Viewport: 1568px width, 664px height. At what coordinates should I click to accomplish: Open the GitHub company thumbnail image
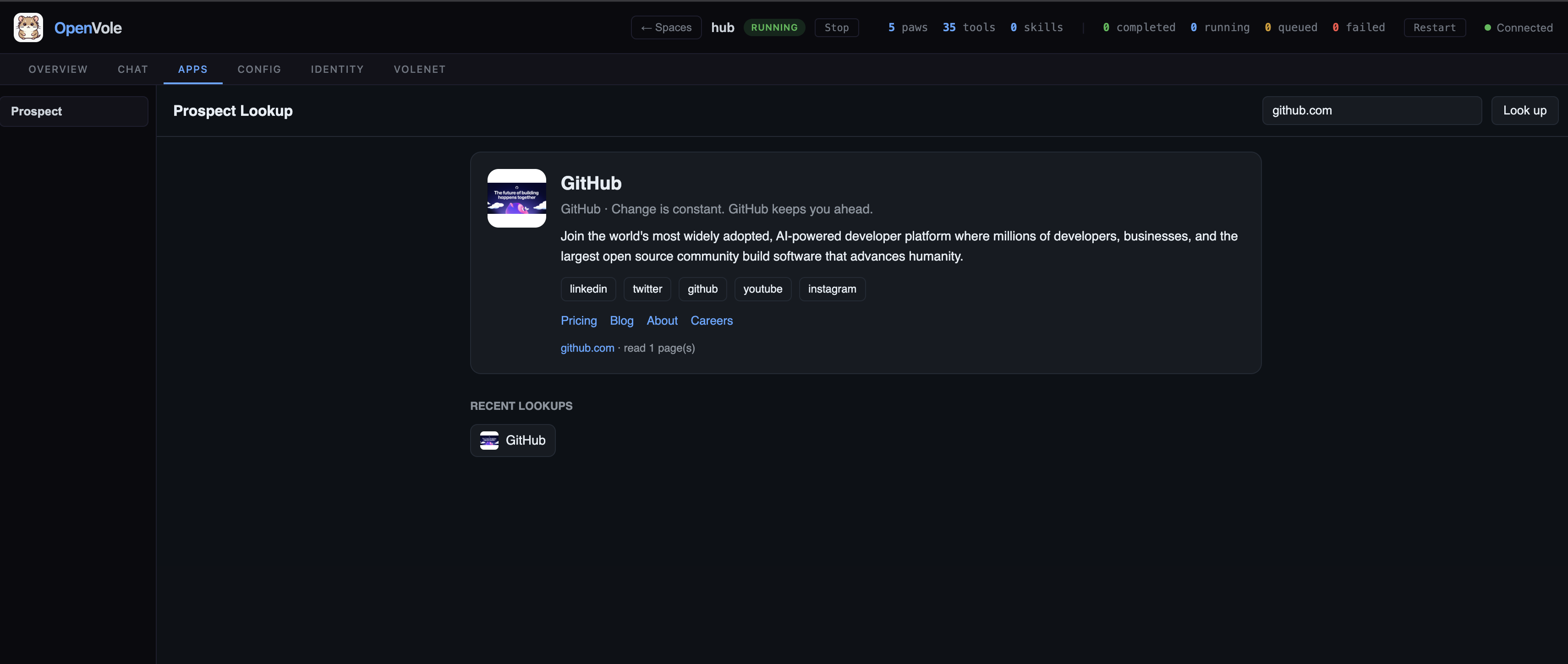(x=517, y=198)
